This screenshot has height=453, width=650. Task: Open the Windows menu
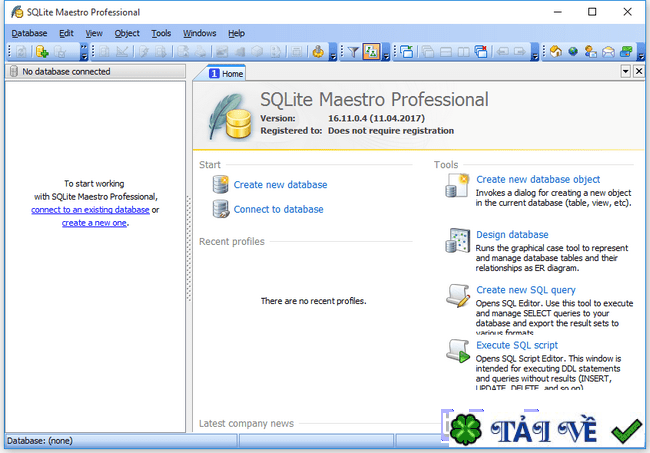click(x=199, y=33)
